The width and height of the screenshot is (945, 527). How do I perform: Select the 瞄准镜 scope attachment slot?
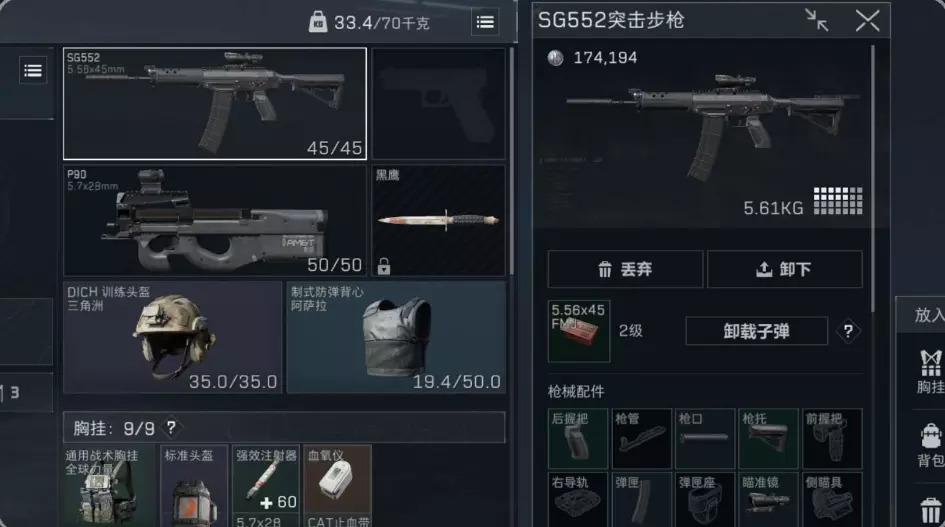768,499
